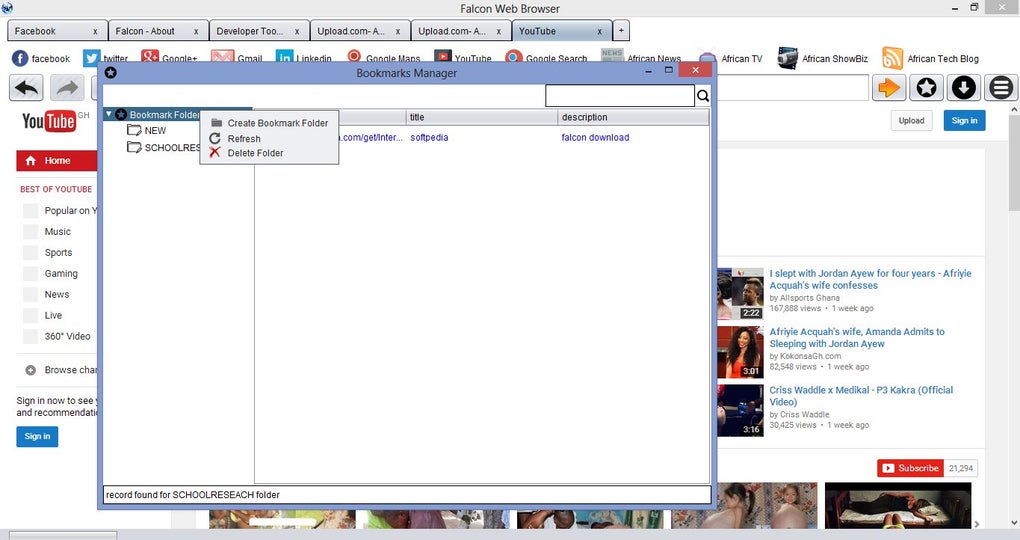Open the African TV shortcut
Screen dimensions: 1020x540
coord(730,59)
